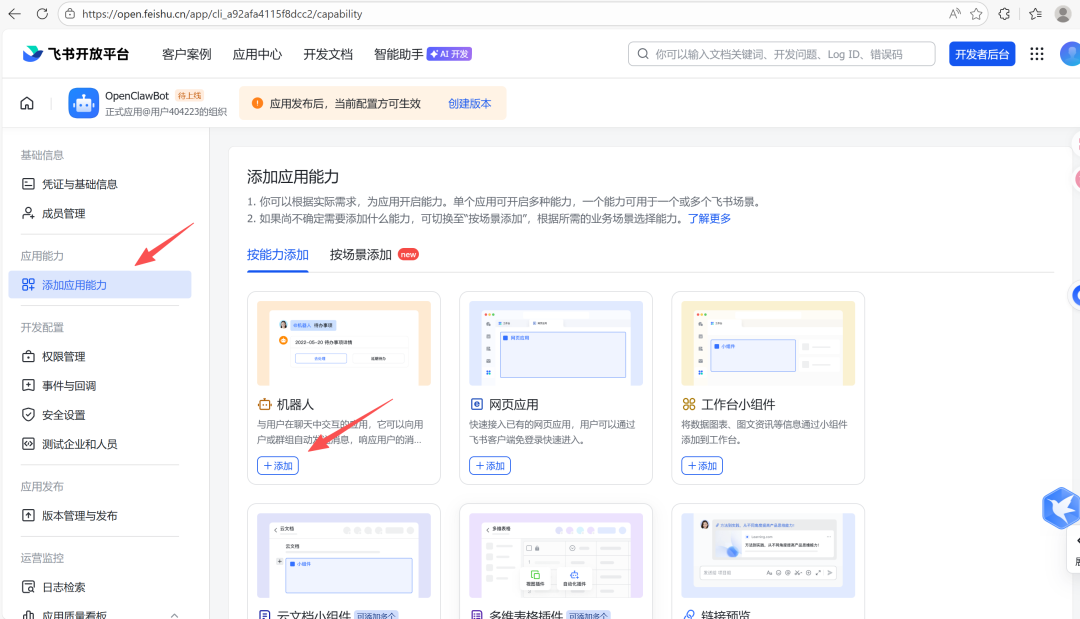This screenshot has height=619, width=1080.
Task: Open the apps grid icon in the top bar
Action: click(1037, 54)
